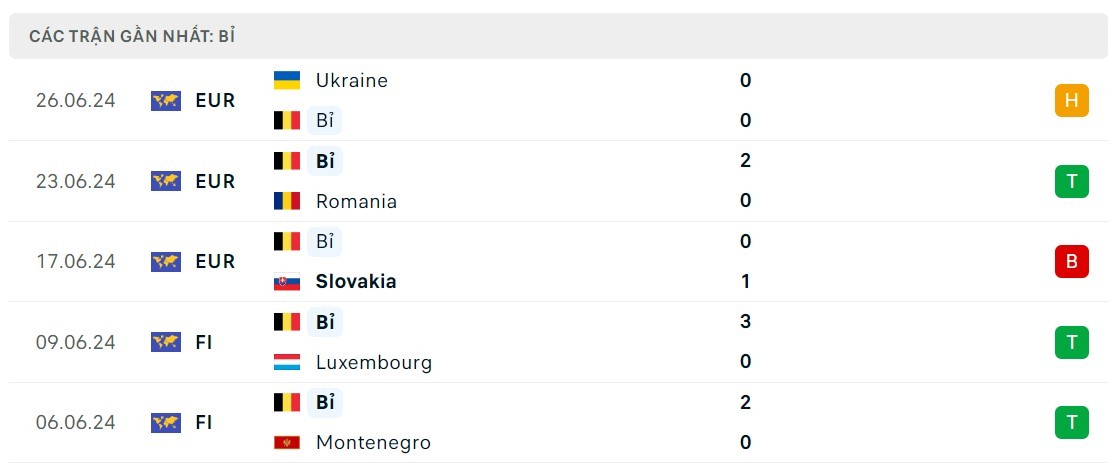Open the Slovakia team link
1109x463 pixels.
point(356,281)
